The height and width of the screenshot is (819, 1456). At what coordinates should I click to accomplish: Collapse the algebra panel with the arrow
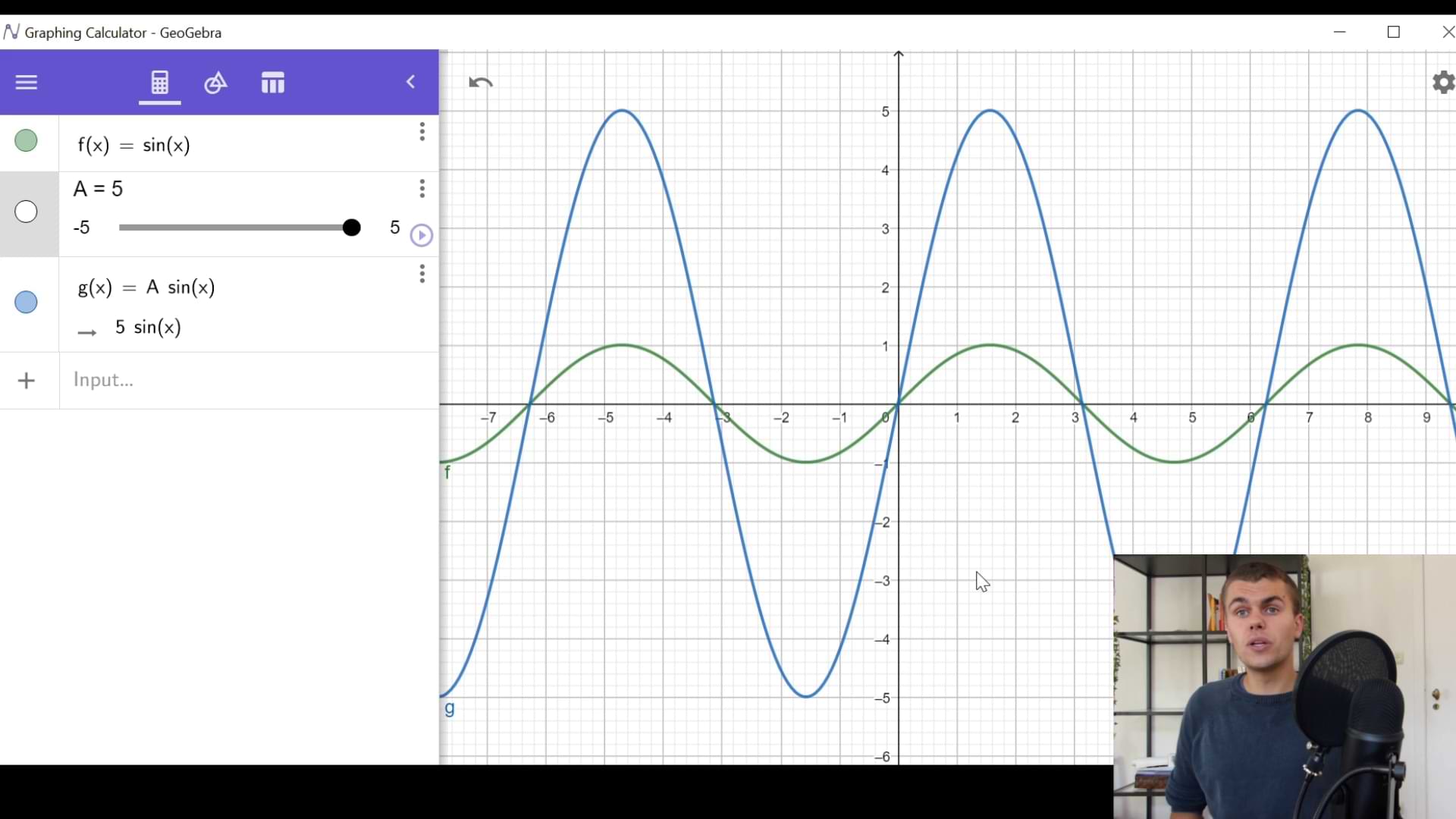[411, 82]
